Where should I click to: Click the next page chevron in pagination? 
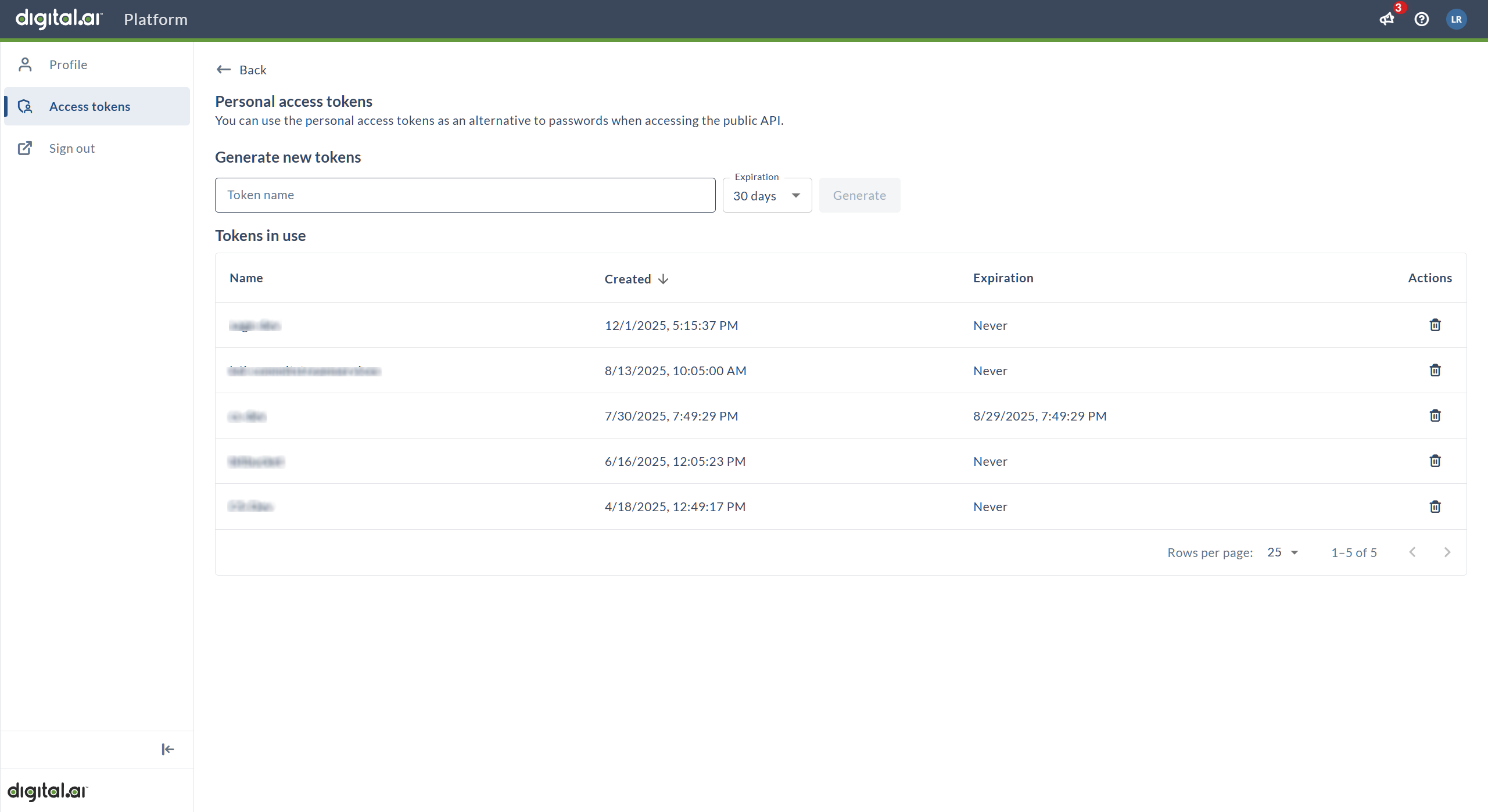coord(1447,552)
